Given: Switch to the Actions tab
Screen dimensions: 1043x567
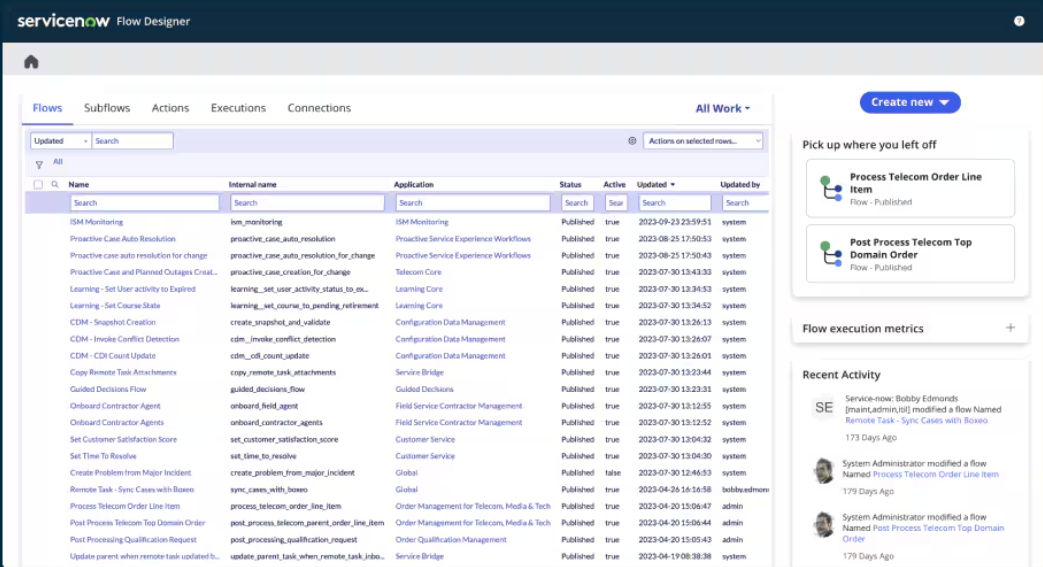Looking at the screenshot, I should [170, 108].
